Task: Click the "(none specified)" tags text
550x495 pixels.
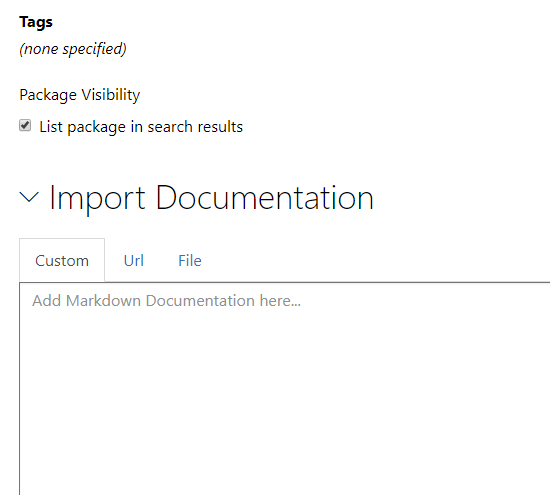Action: click(x=73, y=49)
